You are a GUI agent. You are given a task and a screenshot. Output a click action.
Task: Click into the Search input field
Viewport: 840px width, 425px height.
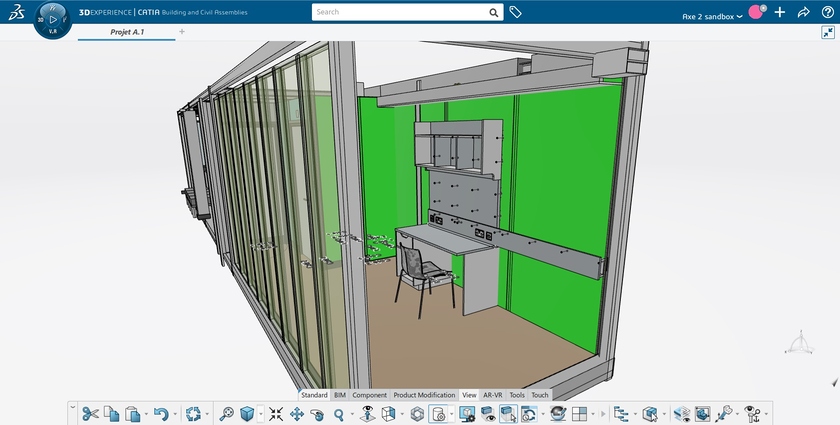click(x=400, y=12)
